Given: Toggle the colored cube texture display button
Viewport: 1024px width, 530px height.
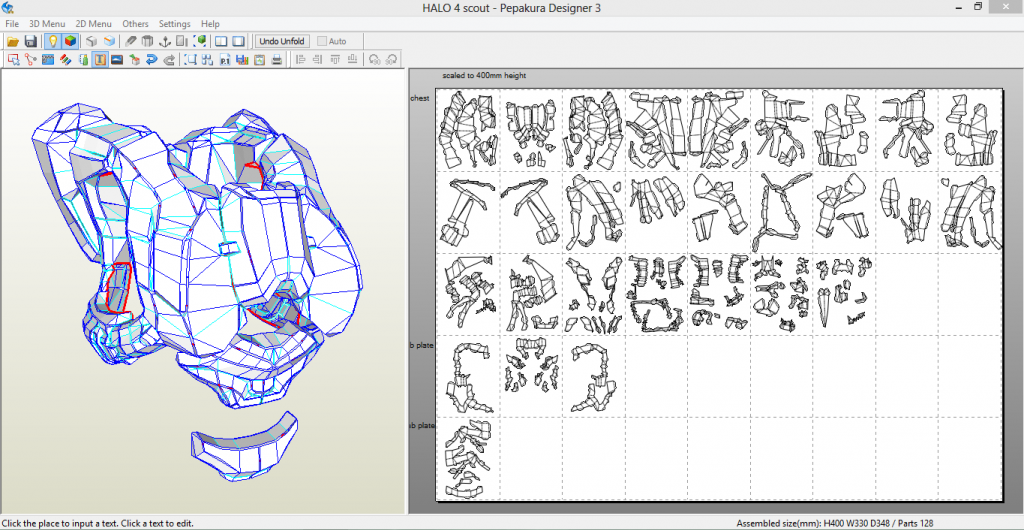Looking at the screenshot, I should [70, 41].
